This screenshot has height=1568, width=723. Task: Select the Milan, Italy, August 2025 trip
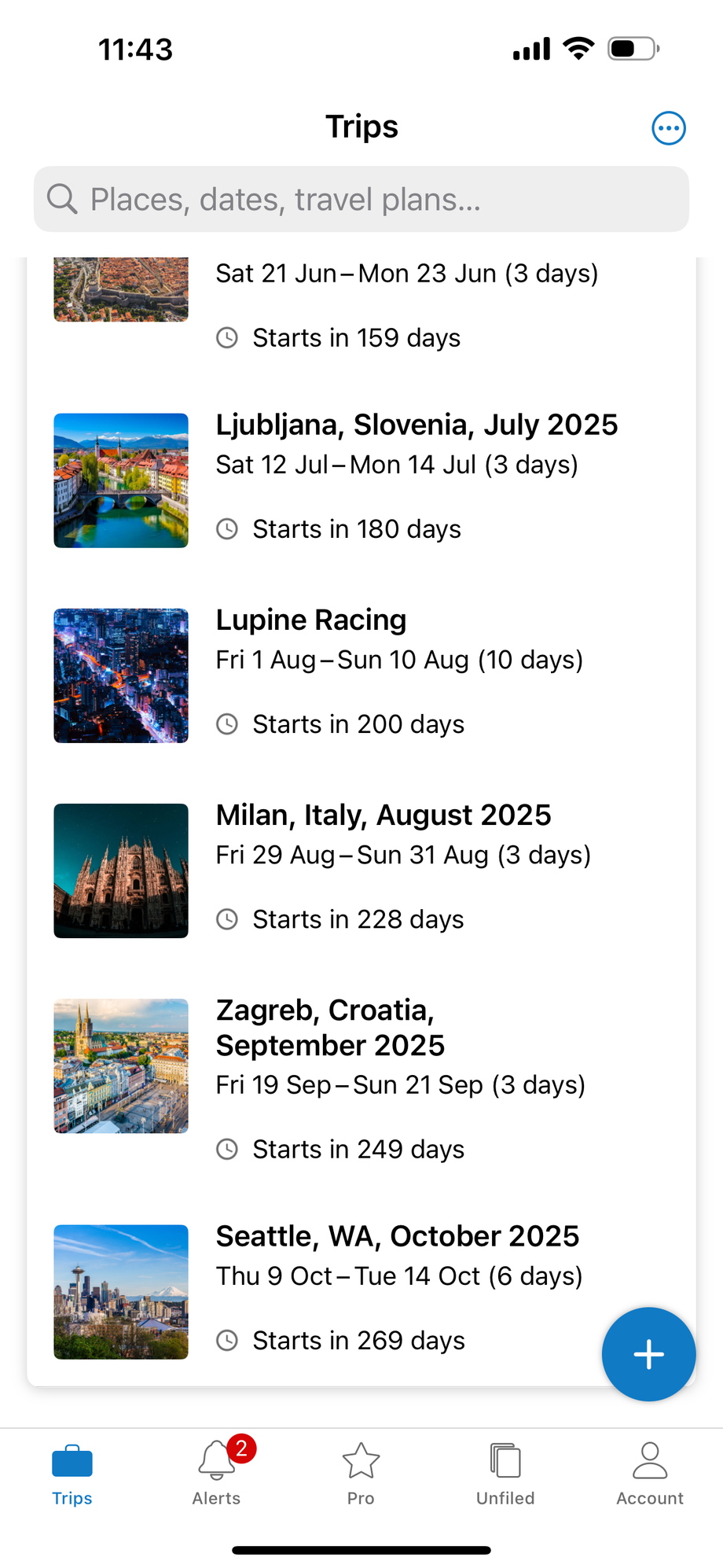(x=384, y=815)
